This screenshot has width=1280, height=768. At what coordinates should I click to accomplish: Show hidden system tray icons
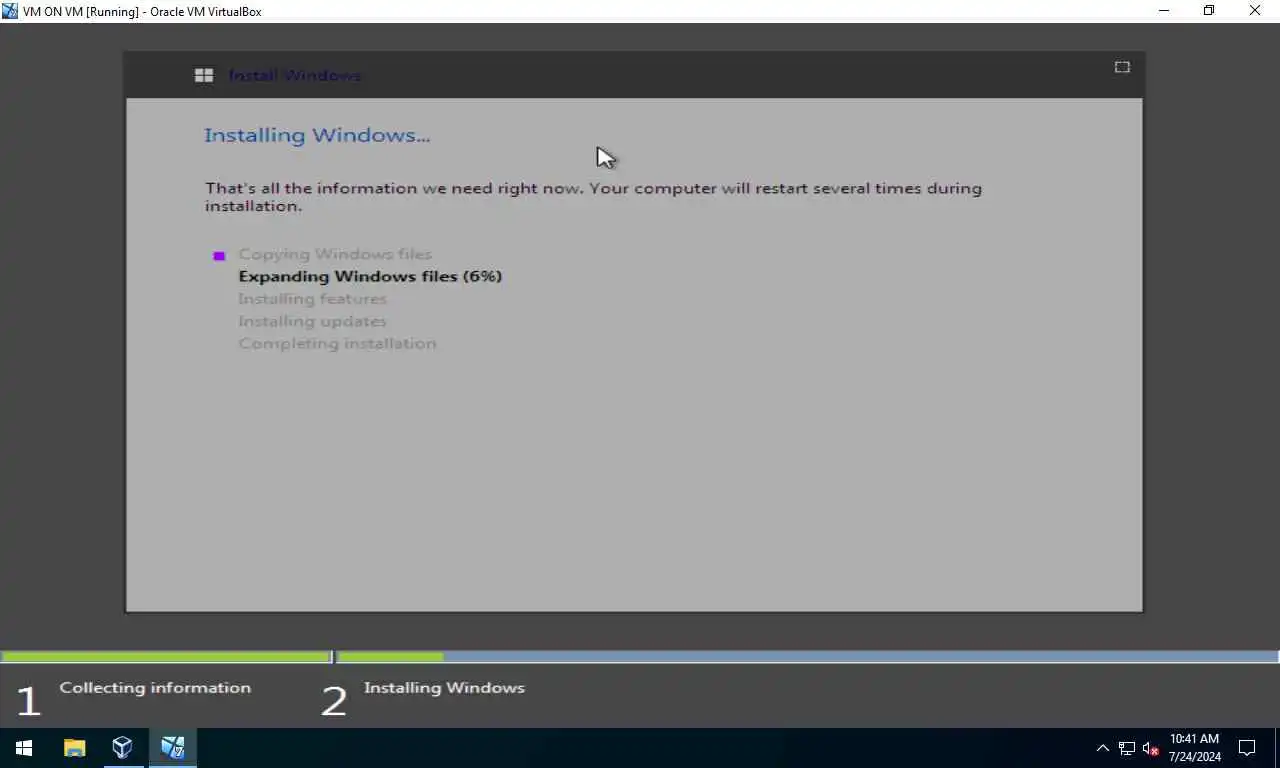pyautogui.click(x=1102, y=748)
